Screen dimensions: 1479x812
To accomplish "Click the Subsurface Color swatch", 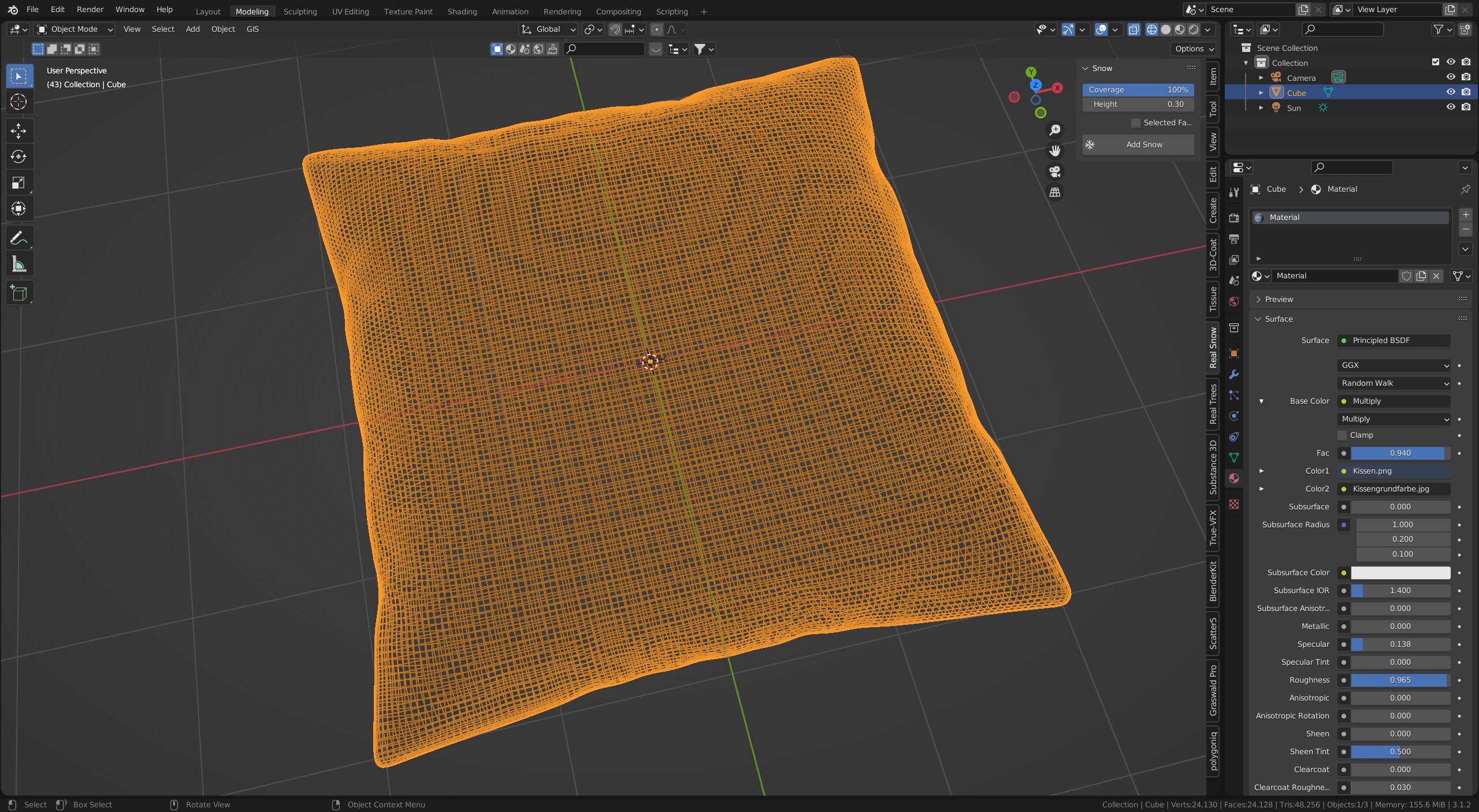I will click(x=1400, y=573).
